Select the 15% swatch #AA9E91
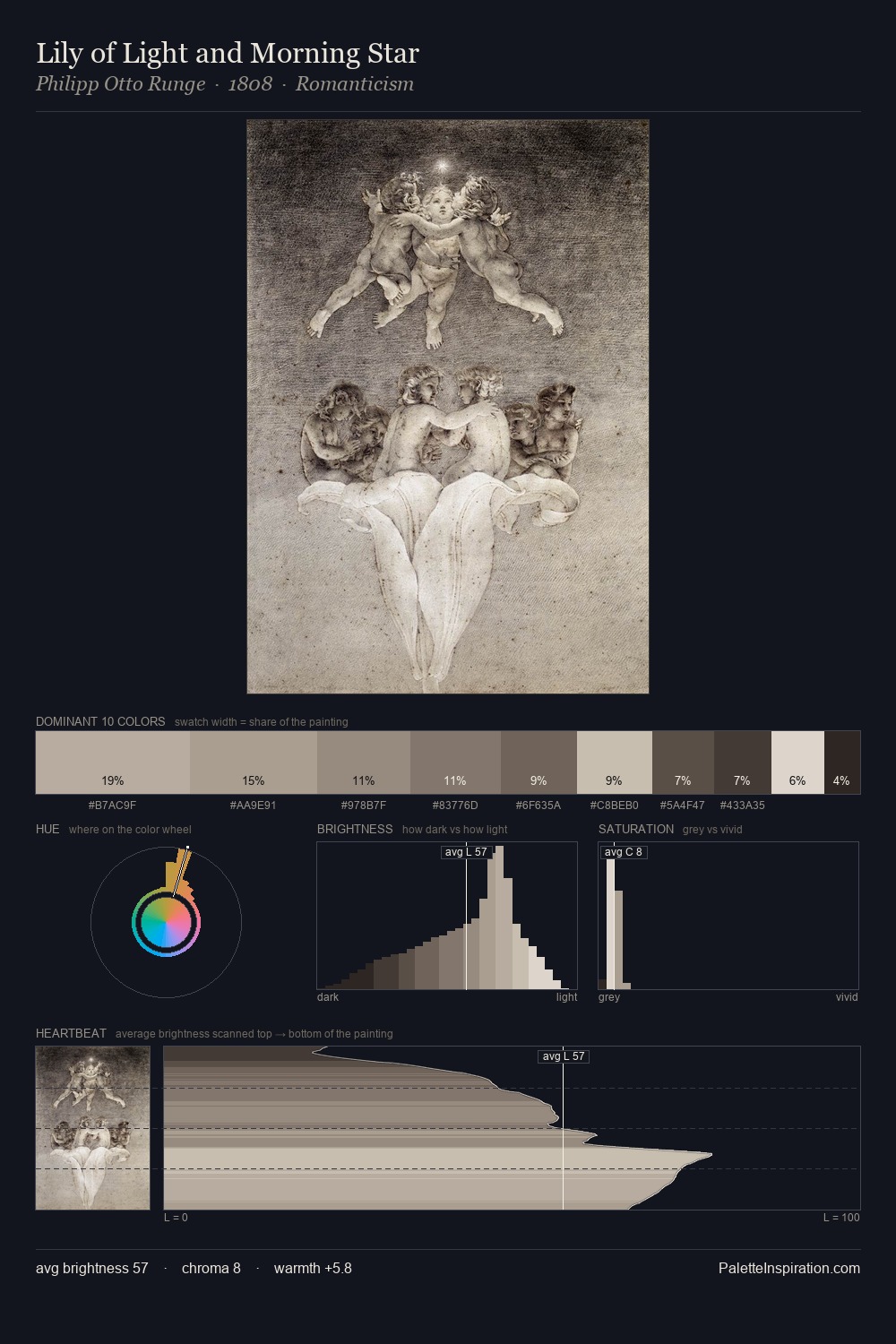This screenshot has width=896, height=1344. point(254,762)
